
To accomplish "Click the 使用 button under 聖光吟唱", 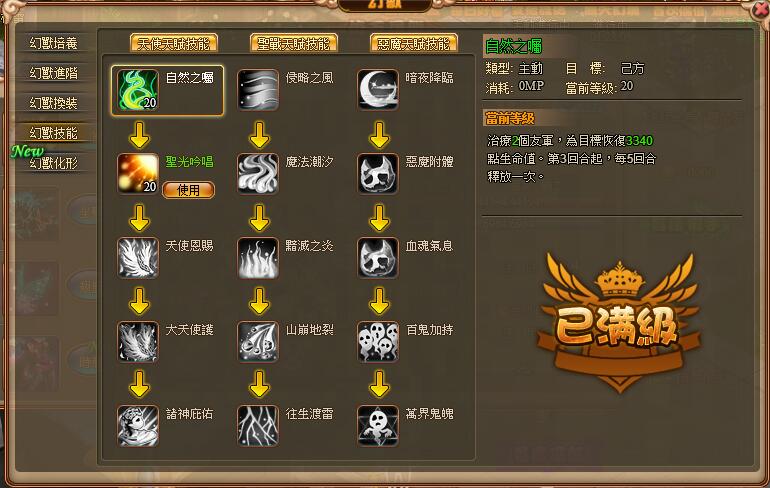I will (189, 190).
